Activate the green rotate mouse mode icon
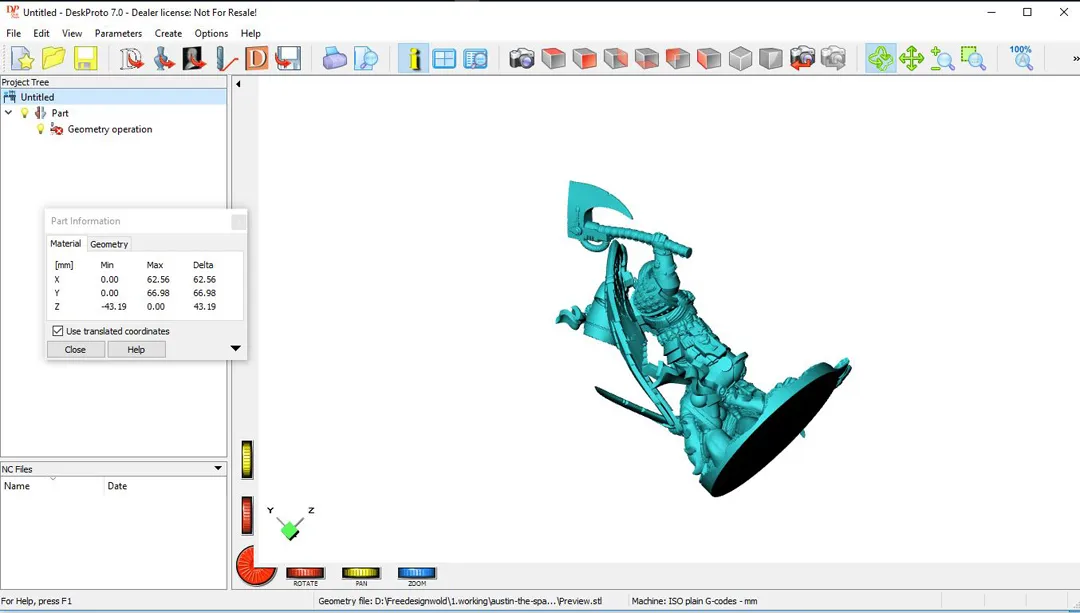Image resolution: width=1080 pixels, height=613 pixels. coord(880,59)
